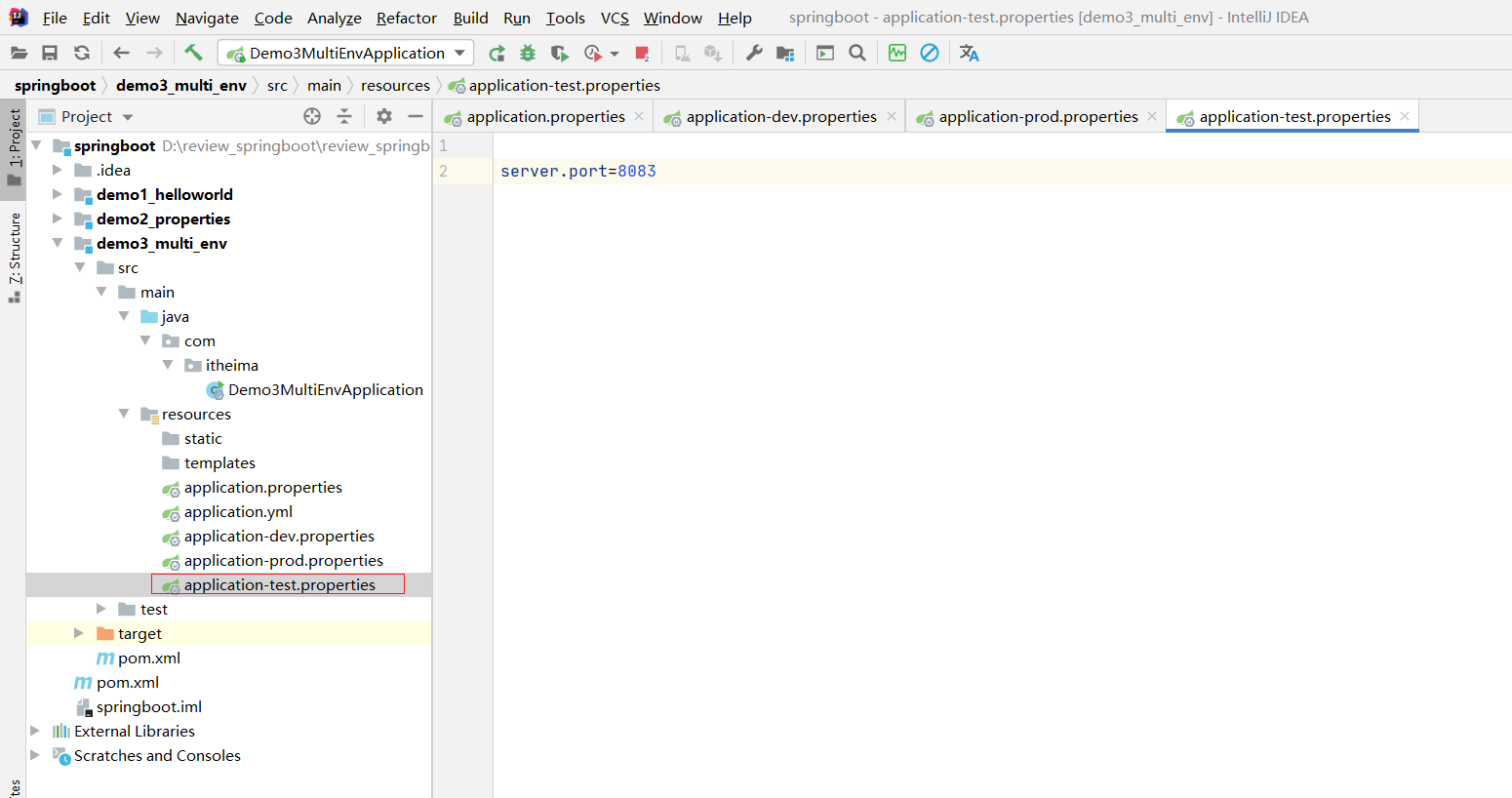This screenshot has width=1512, height=798.
Task: Run the application with the Debug bug icon
Action: (528, 53)
